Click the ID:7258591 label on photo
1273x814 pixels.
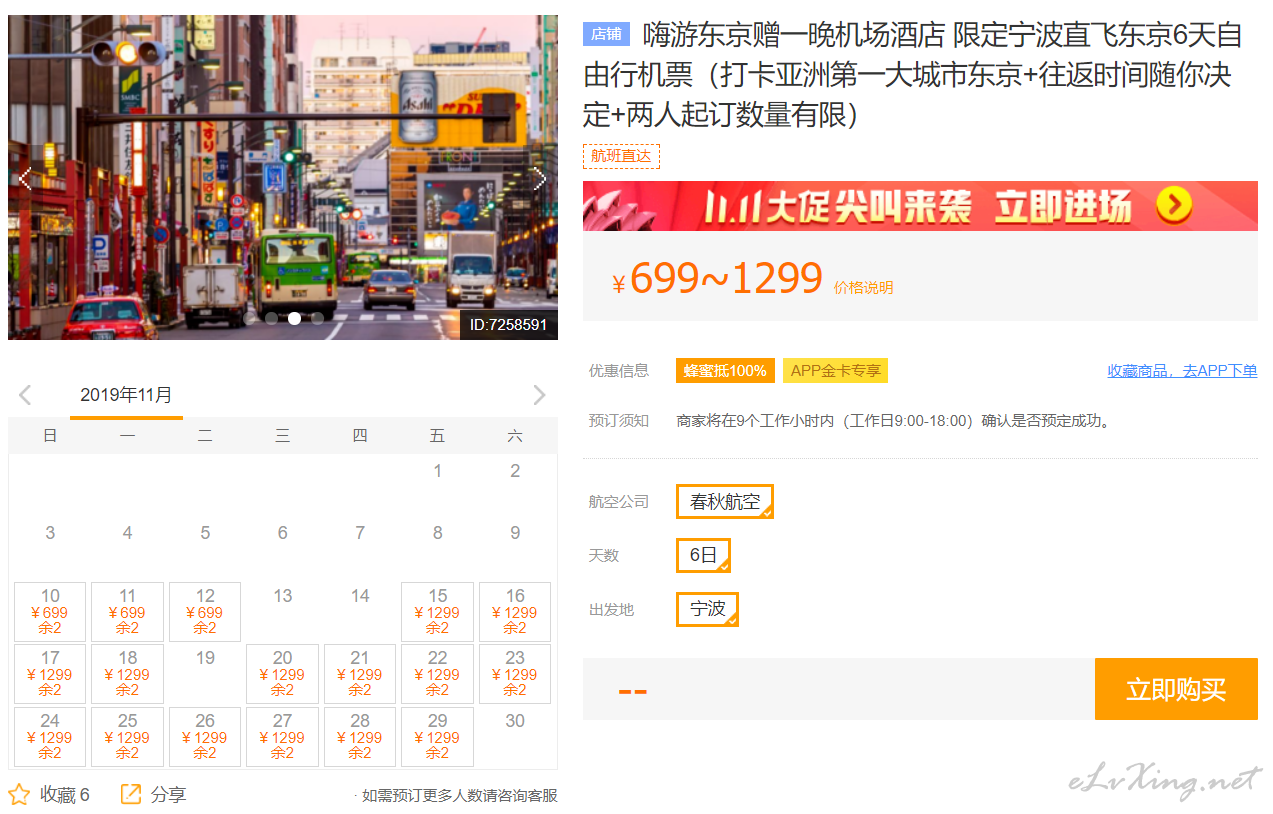pyautogui.click(x=508, y=325)
